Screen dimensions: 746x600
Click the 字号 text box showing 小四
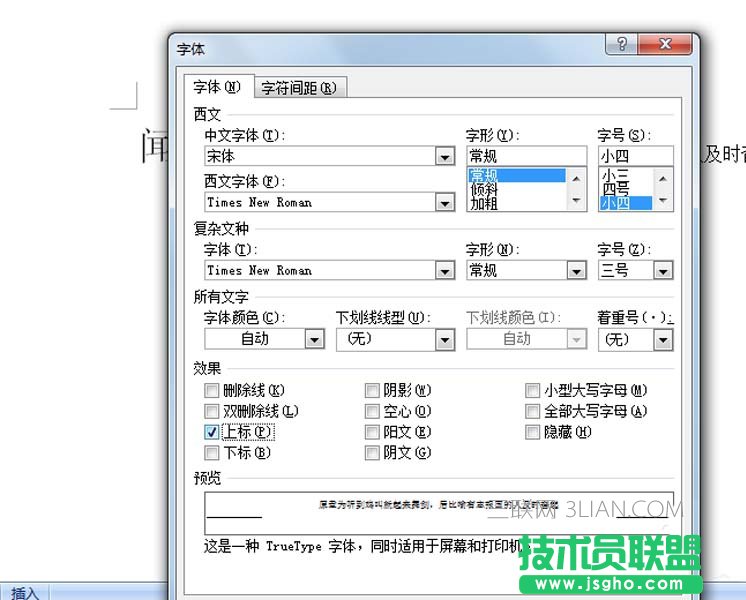click(x=636, y=156)
